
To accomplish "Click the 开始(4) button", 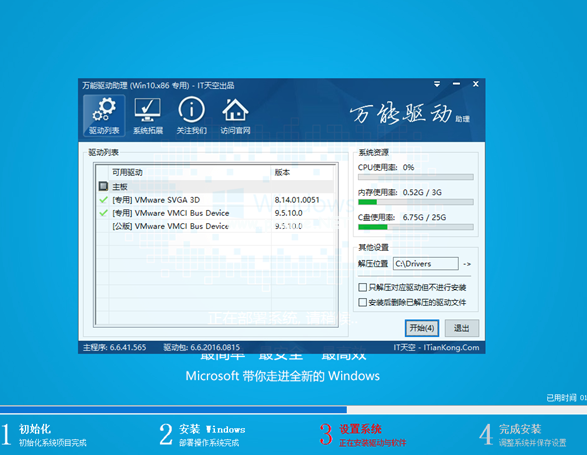I will pos(422,328).
